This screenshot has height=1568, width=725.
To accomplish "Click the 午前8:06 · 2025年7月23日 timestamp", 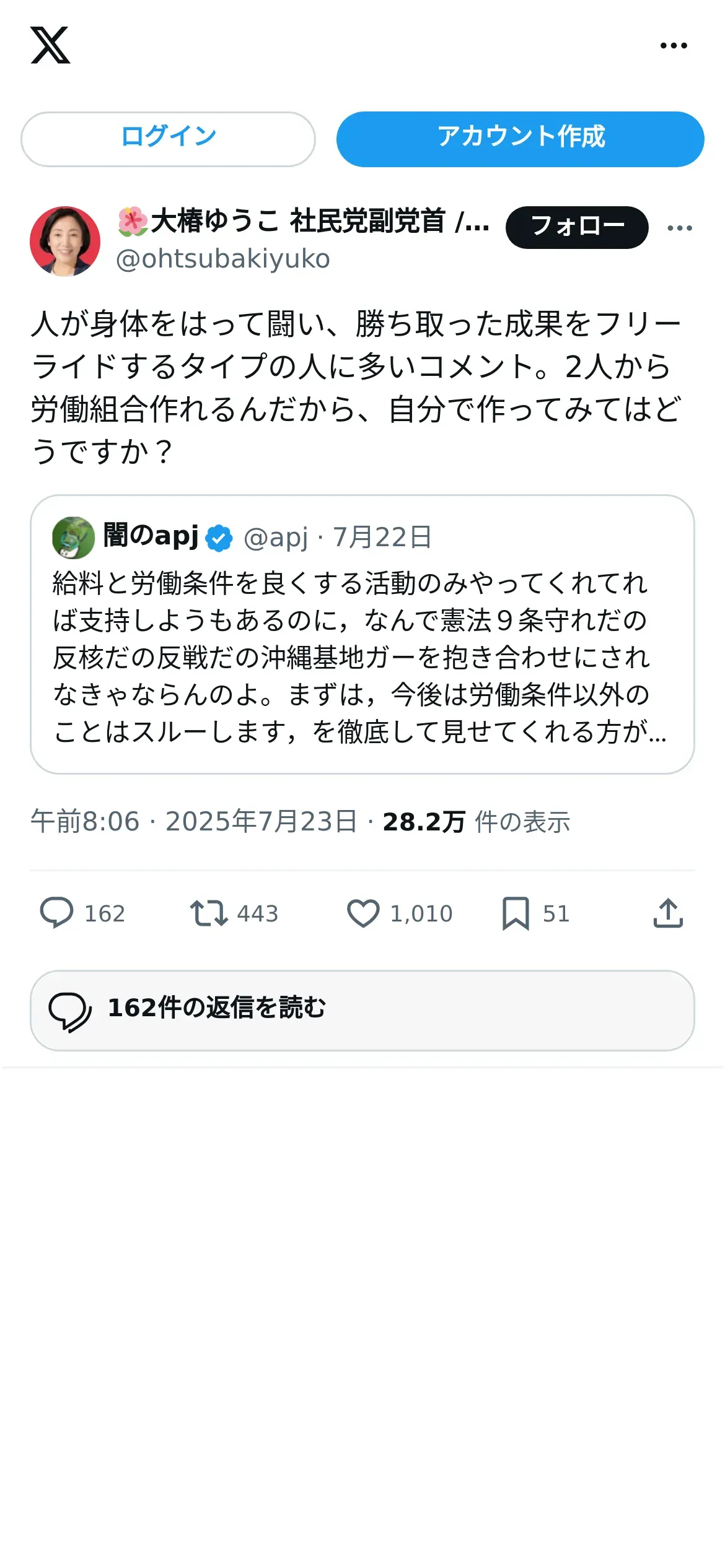I will (x=194, y=822).
